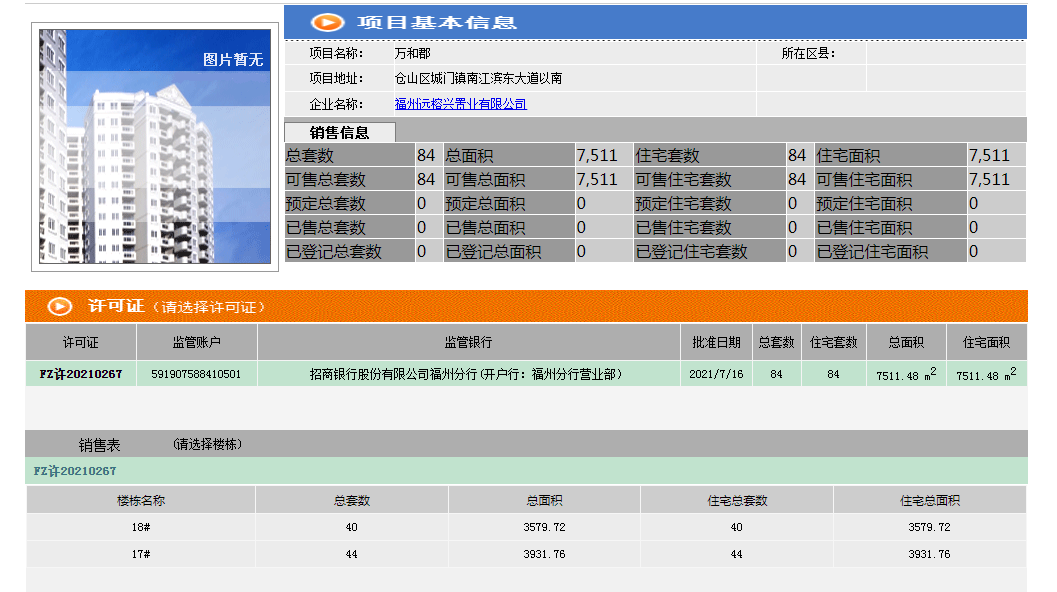The image size is (1057, 592).
Task: Click the approval date 2021/7/16
Action: (716, 374)
